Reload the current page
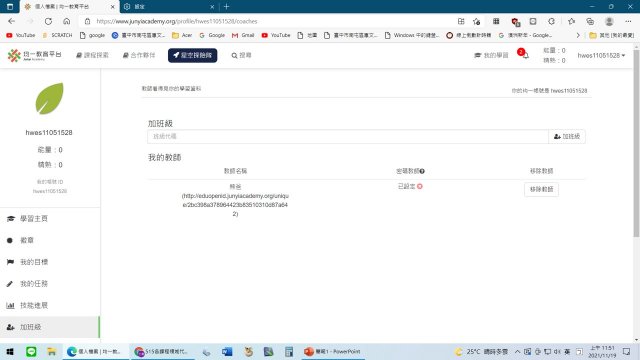 48,21
